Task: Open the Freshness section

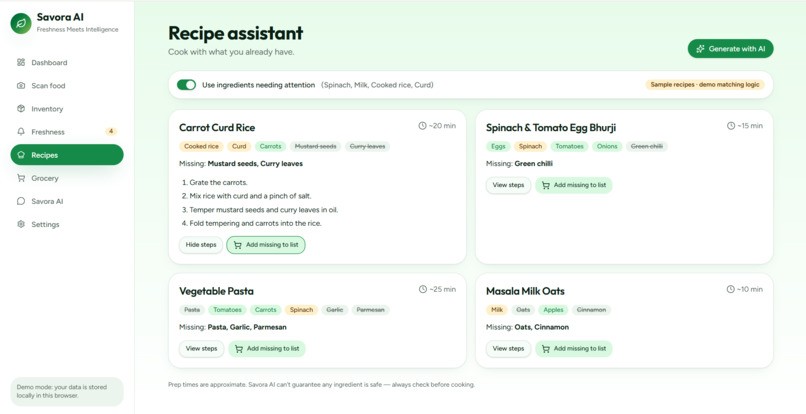Action: [67, 132]
